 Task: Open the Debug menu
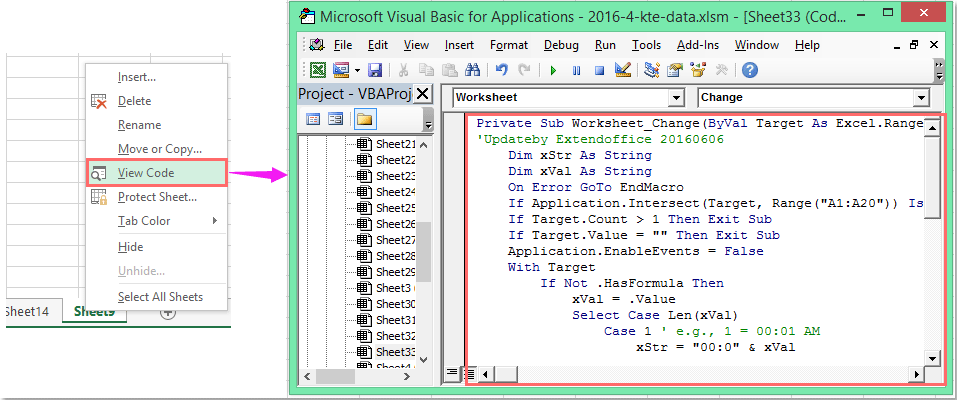coord(561,45)
